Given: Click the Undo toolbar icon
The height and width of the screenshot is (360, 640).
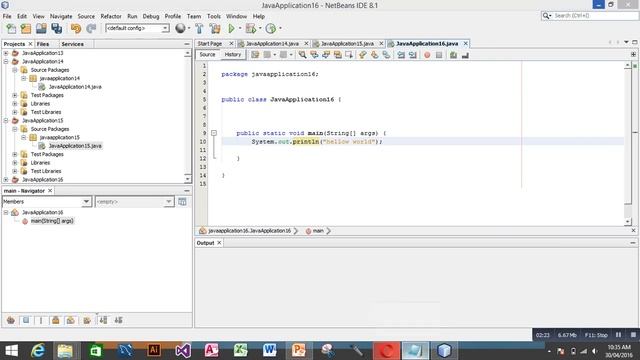Looking at the screenshot, I should tap(76, 28).
